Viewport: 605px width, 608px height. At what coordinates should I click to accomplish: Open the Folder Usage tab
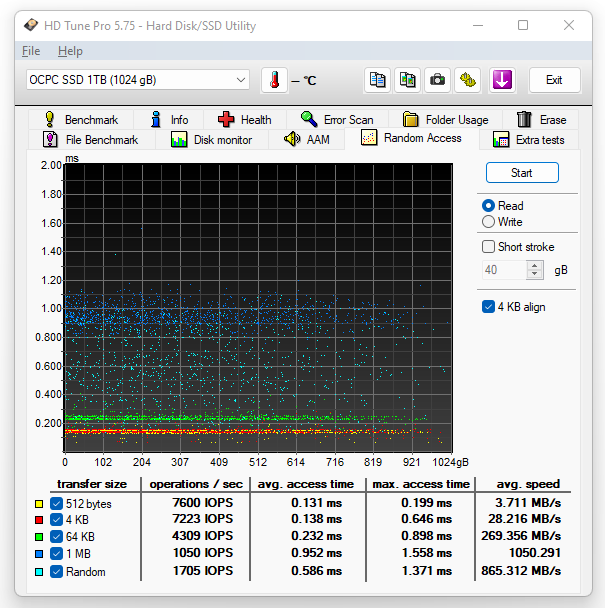pyautogui.click(x=446, y=119)
